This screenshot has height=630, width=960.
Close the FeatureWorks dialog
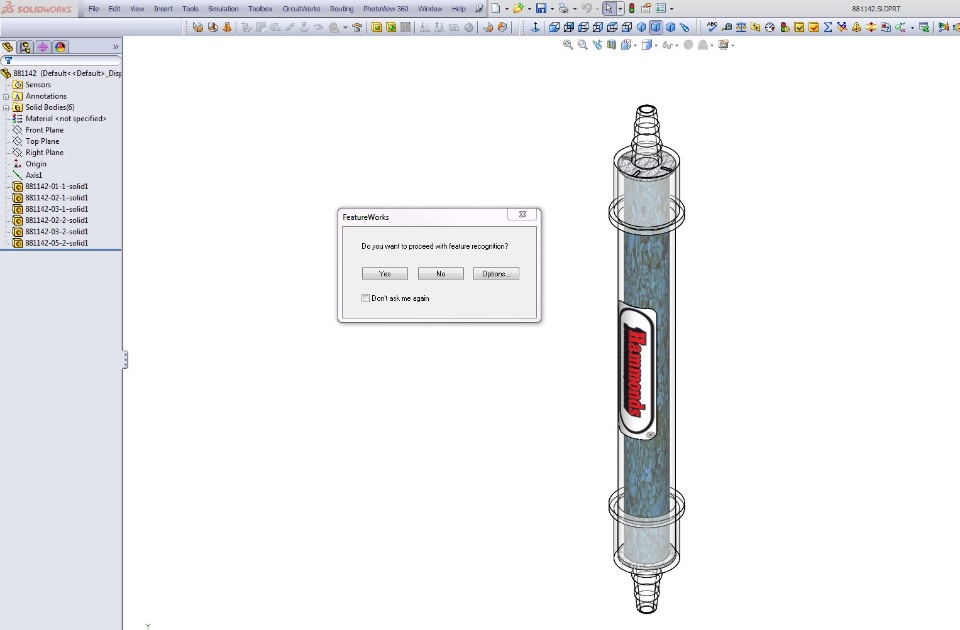point(522,214)
